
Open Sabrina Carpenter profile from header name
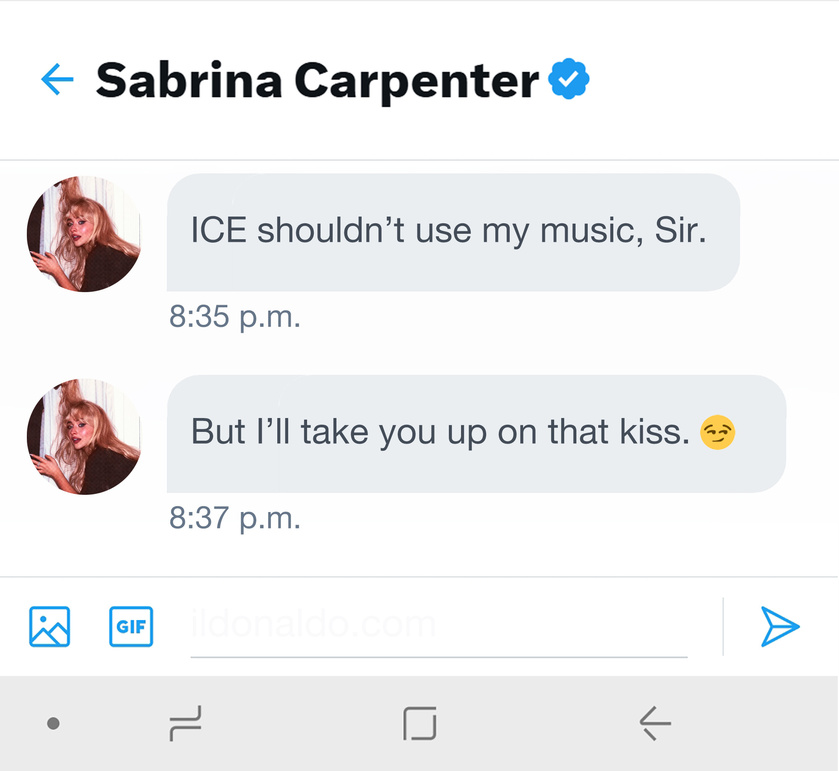[x=317, y=80]
